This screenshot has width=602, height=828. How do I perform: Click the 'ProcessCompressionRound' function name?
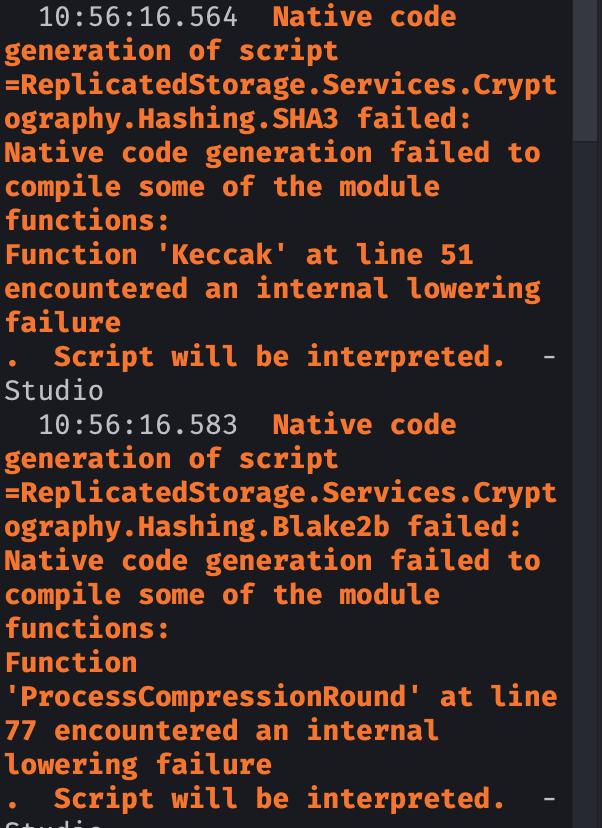[x=203, y=697]
